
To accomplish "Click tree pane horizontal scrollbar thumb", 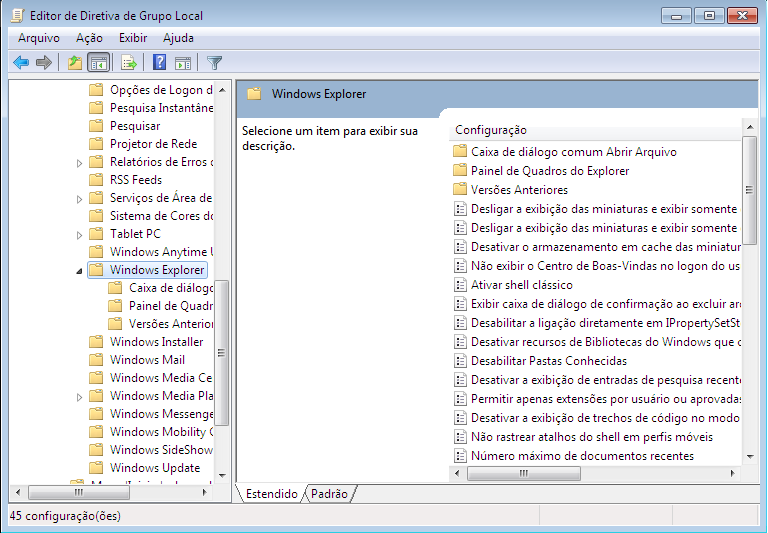I will tap(79, 492).
